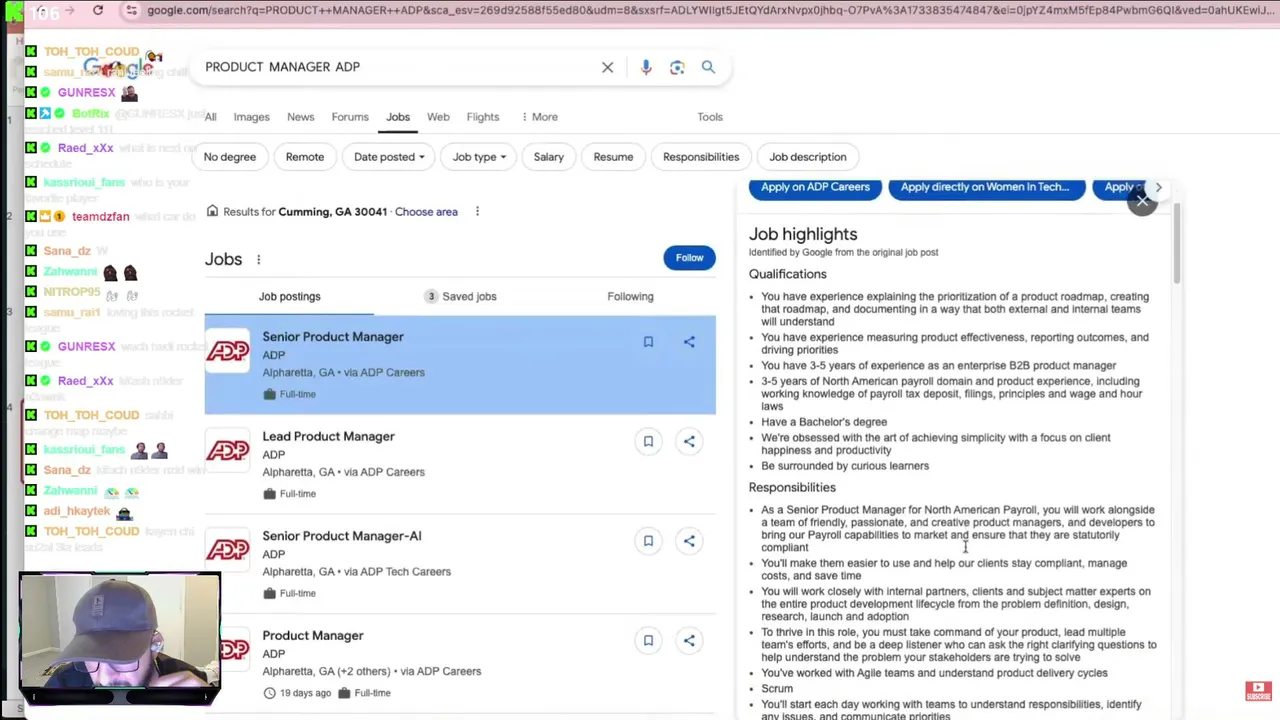Screen dimensions: 1280x720
Task: Open the three-dot menu beside the Jobs heading
Action: click(x=258, y=260)
